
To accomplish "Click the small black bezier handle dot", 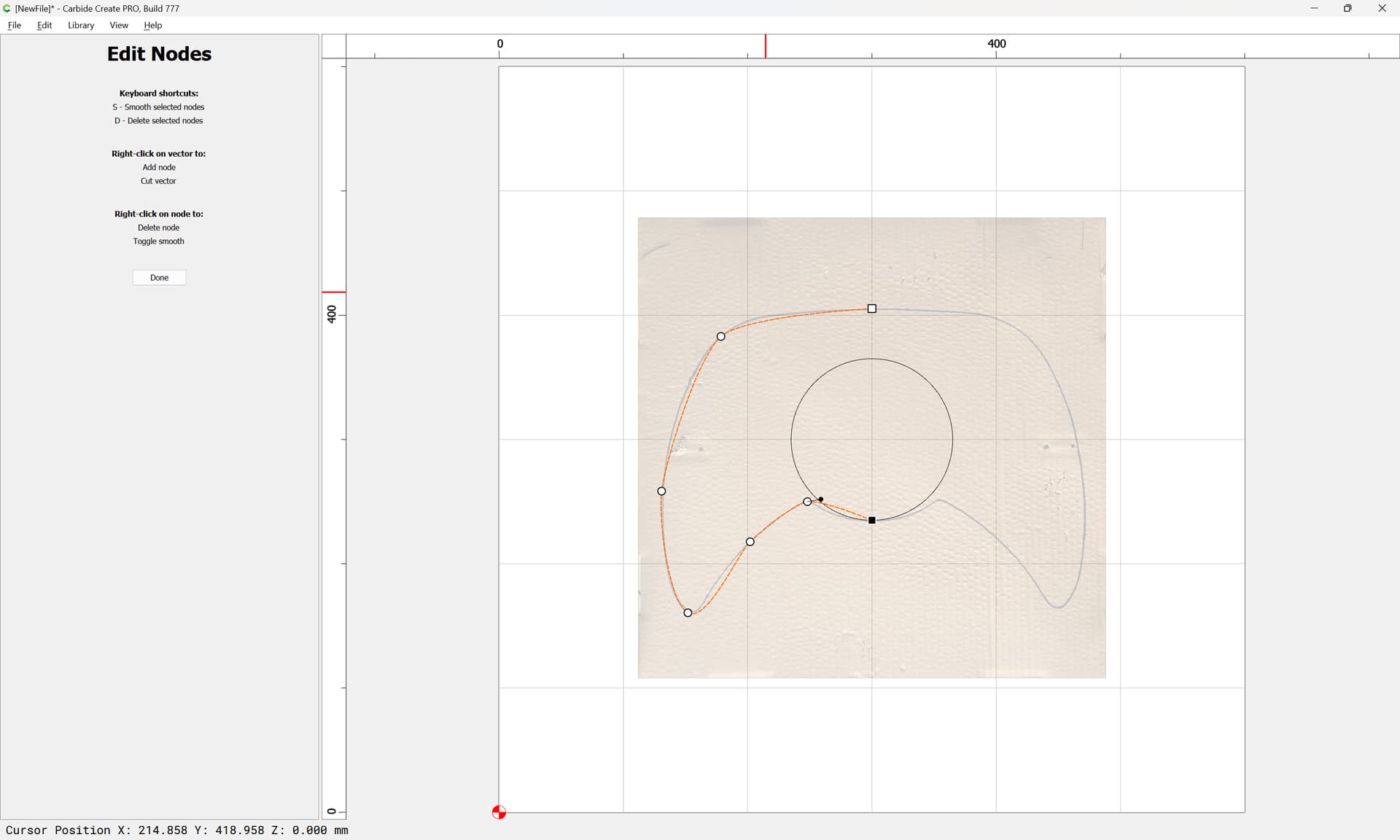I will [821, 499].
